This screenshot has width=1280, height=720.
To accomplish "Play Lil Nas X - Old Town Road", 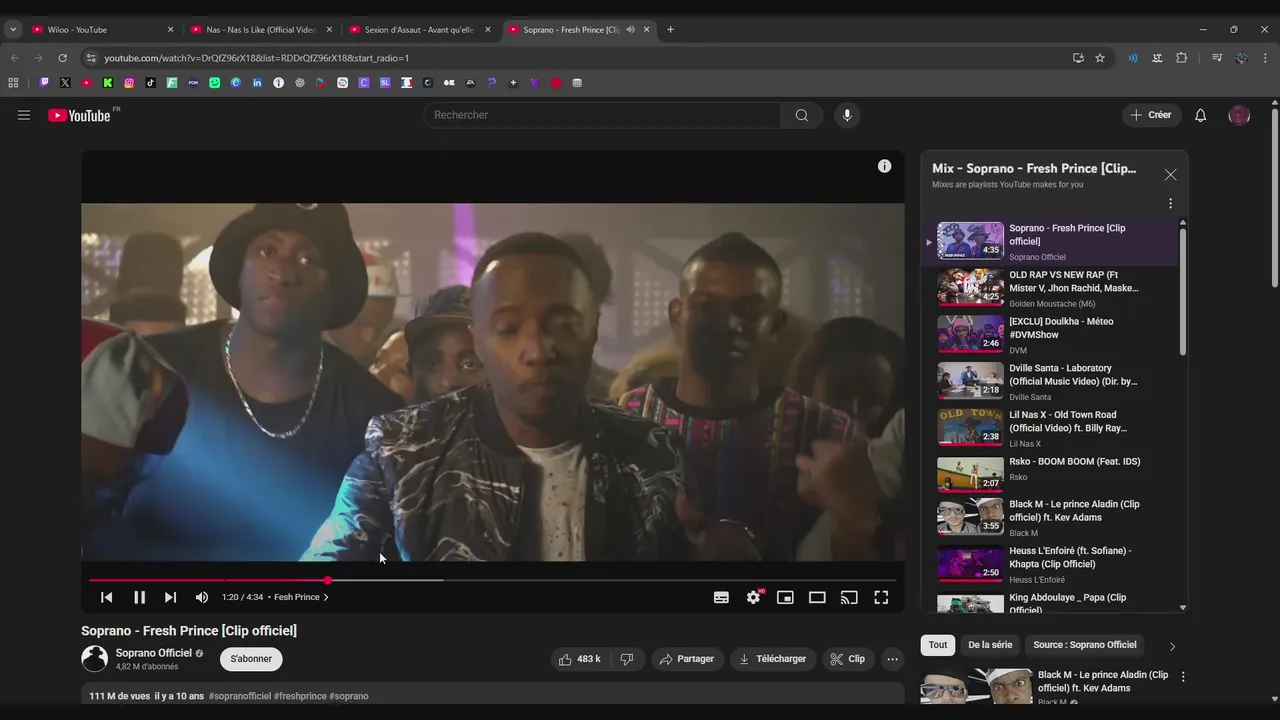I will 1050,428.
